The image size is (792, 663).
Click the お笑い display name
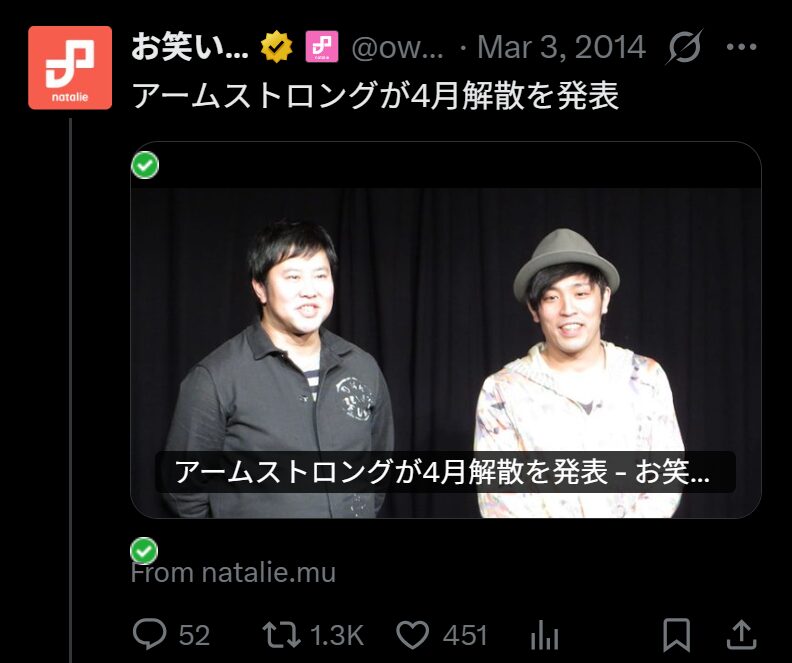(x=190, y=47)
